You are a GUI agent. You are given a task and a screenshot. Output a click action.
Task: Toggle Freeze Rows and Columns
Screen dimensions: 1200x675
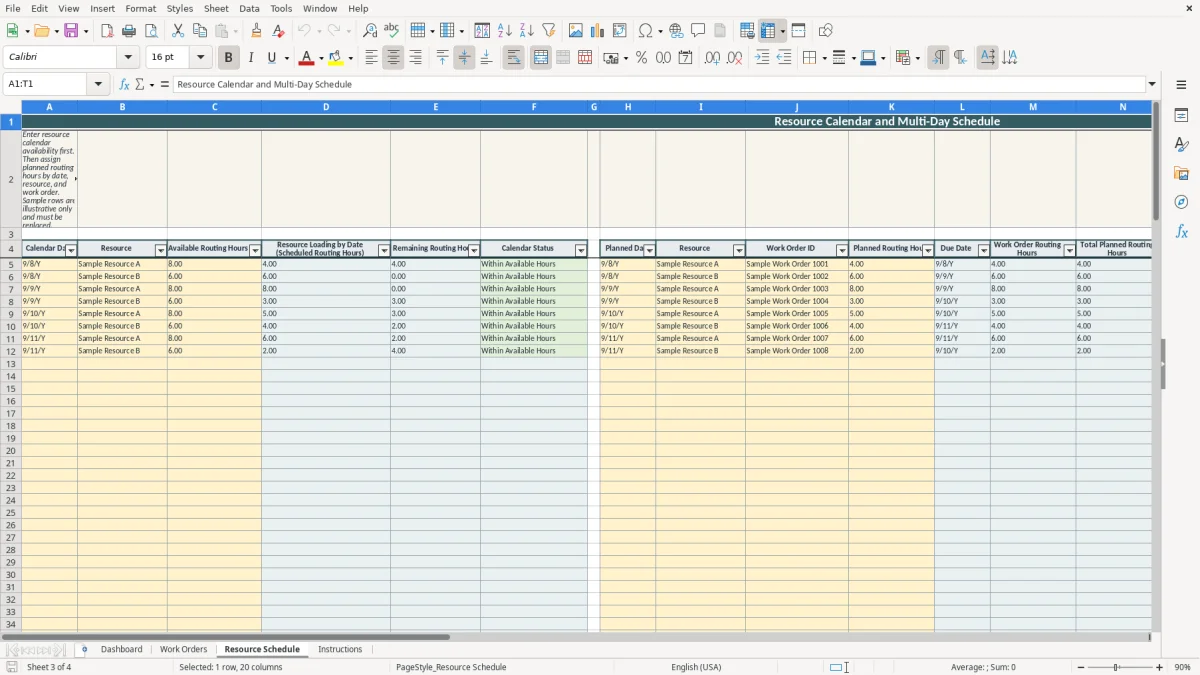coord(768,31)
